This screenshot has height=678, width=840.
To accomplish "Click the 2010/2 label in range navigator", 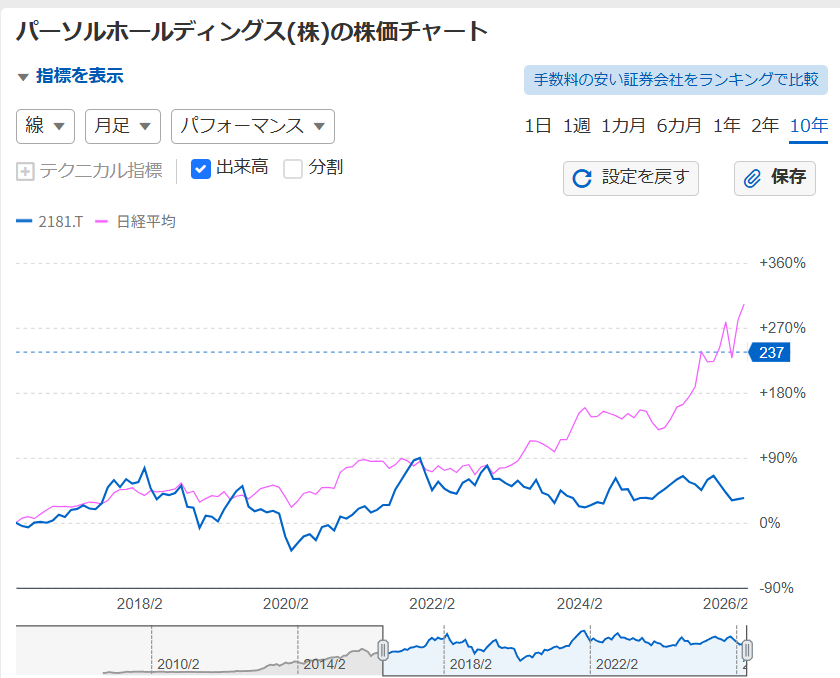I will click(178, 664).
